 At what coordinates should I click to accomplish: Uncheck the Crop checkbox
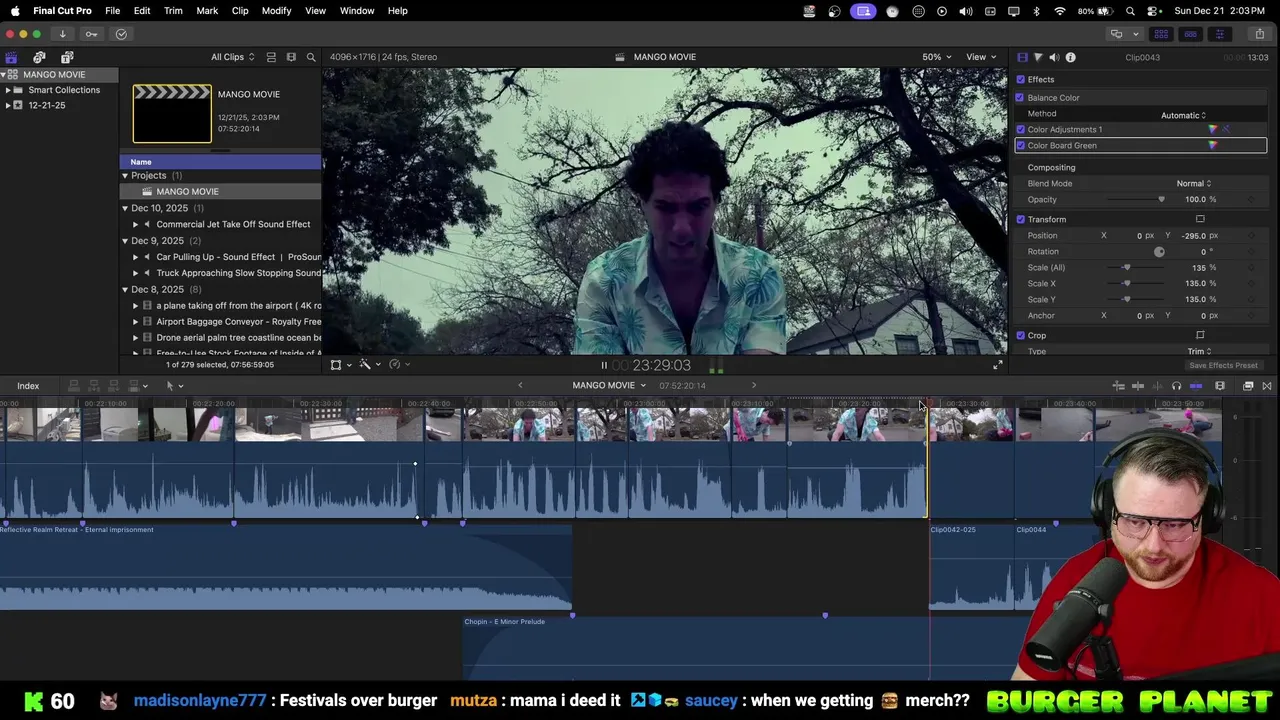1020,335
